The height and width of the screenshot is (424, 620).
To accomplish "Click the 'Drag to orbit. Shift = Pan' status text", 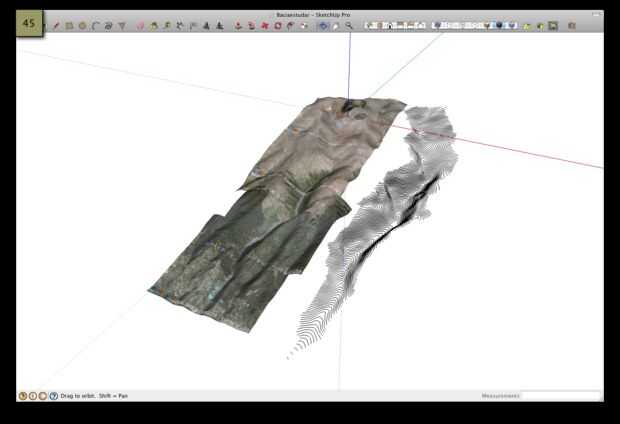I will point(94,396).
